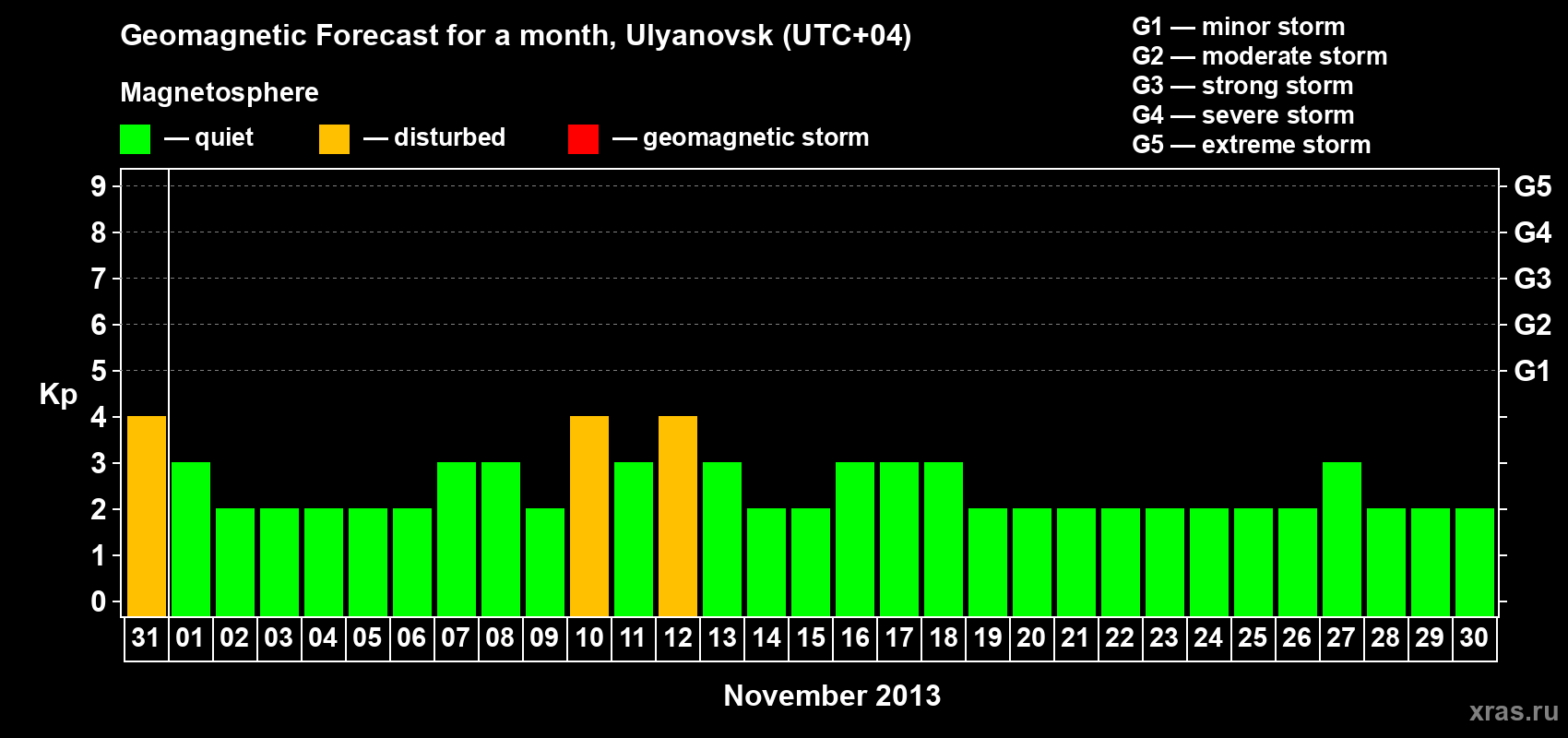
Task: Click the date label 31
Action: click(x=146, y=637)
